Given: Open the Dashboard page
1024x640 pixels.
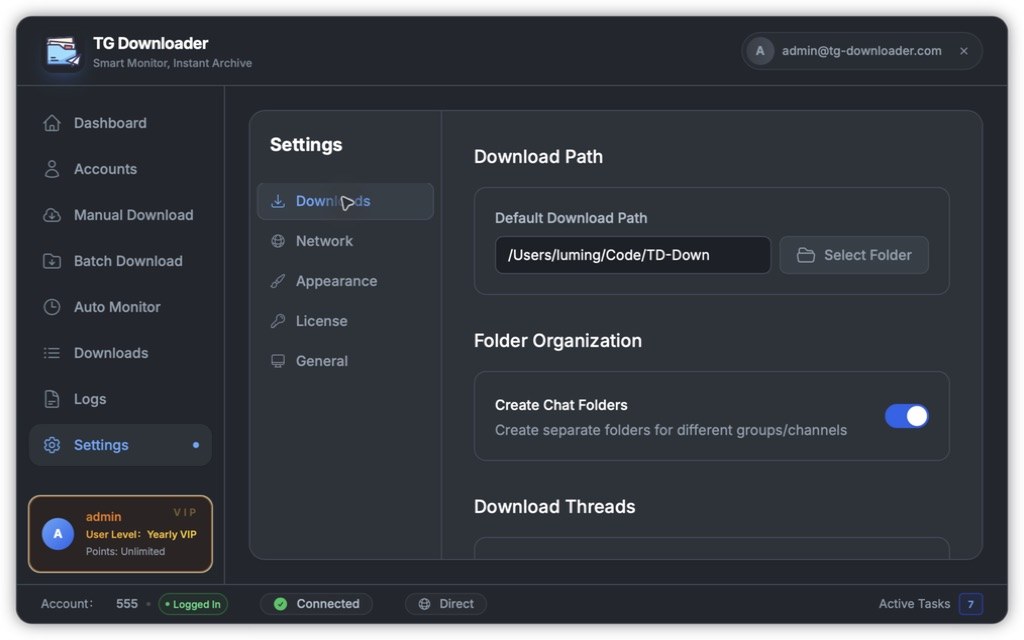Looking at the screenshot, I should click(x=120, y=123).
